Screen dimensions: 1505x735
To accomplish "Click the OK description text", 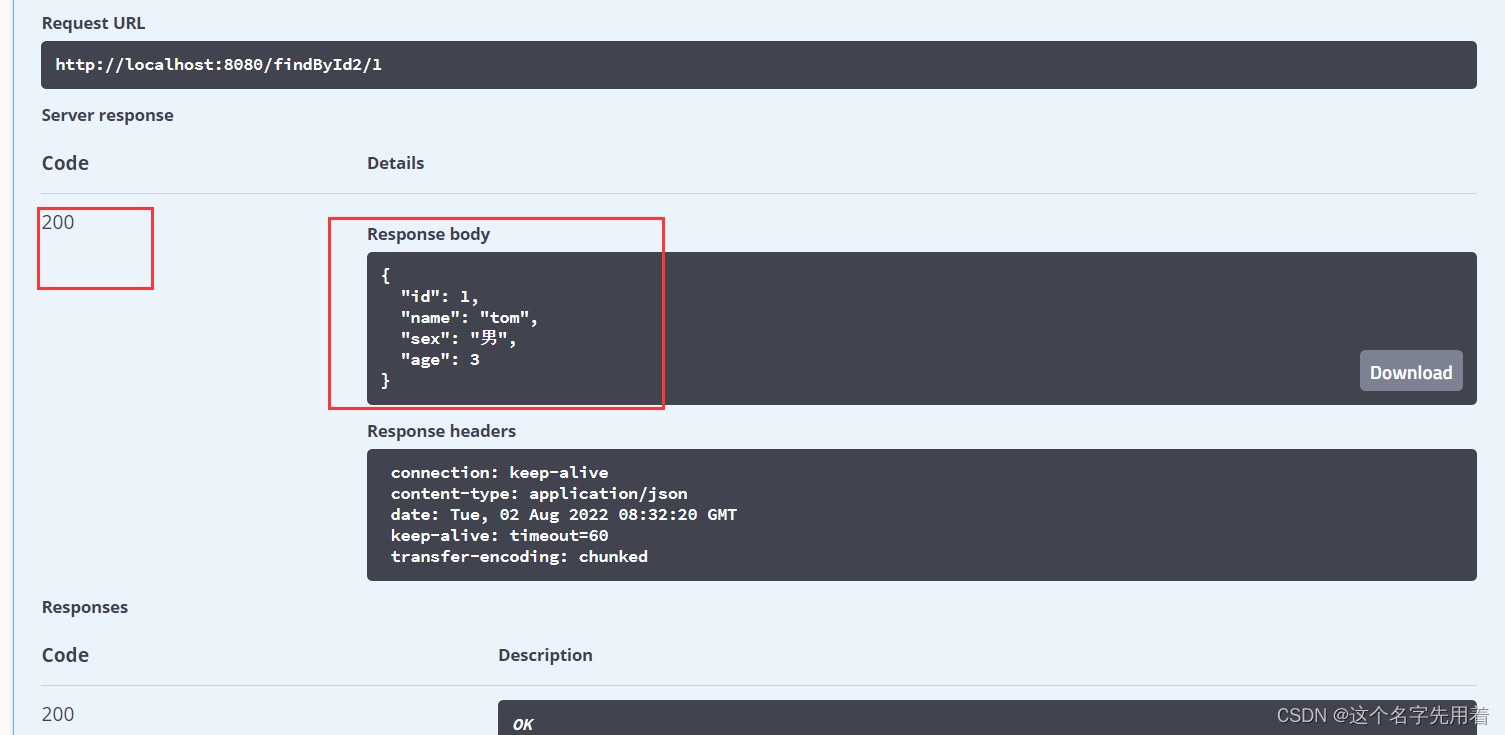I will (523, 724).
